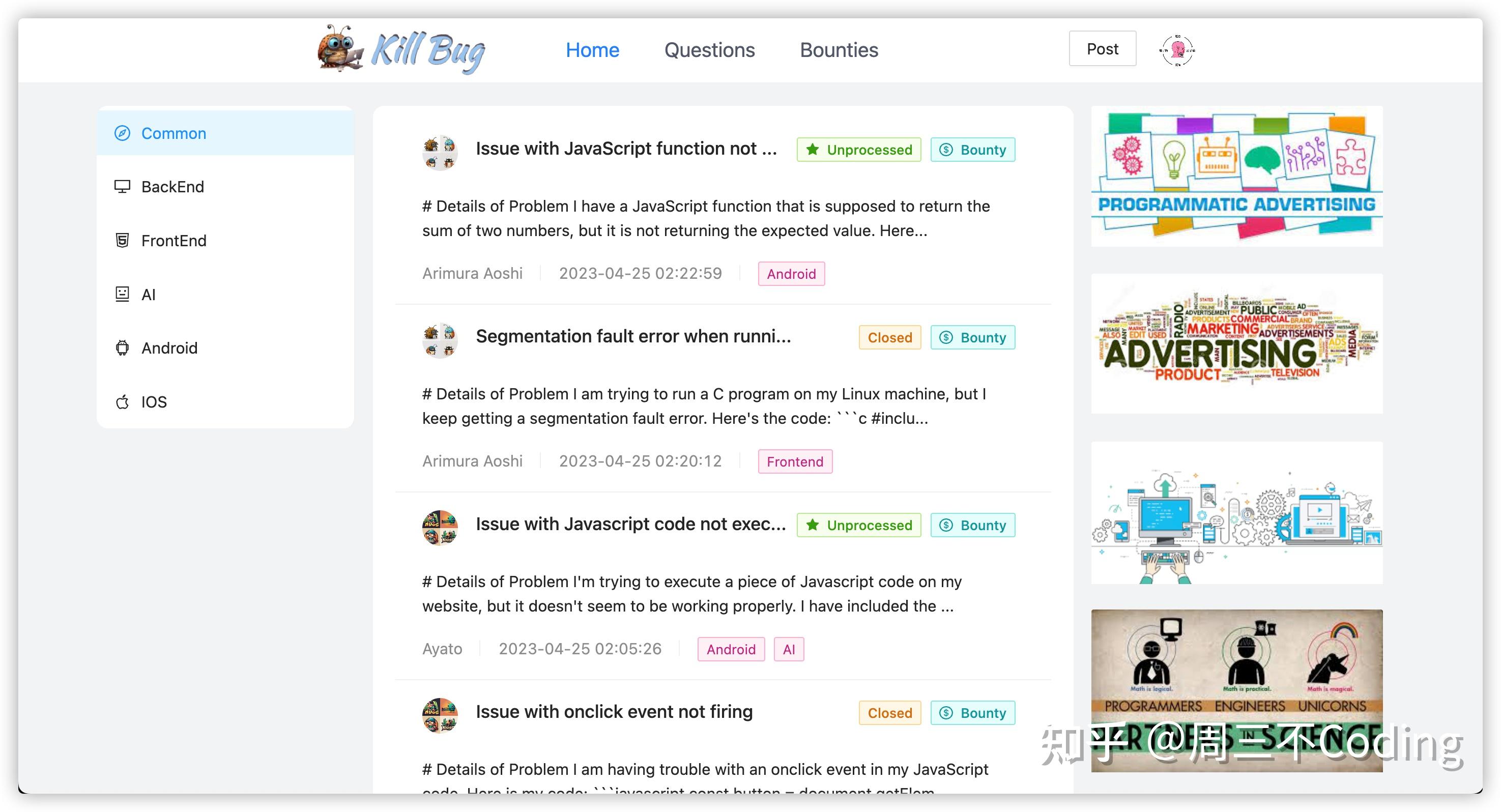Screen dimensions: 1501x812
Task: Switch to the Bounties tab
Action: (839, 50)
